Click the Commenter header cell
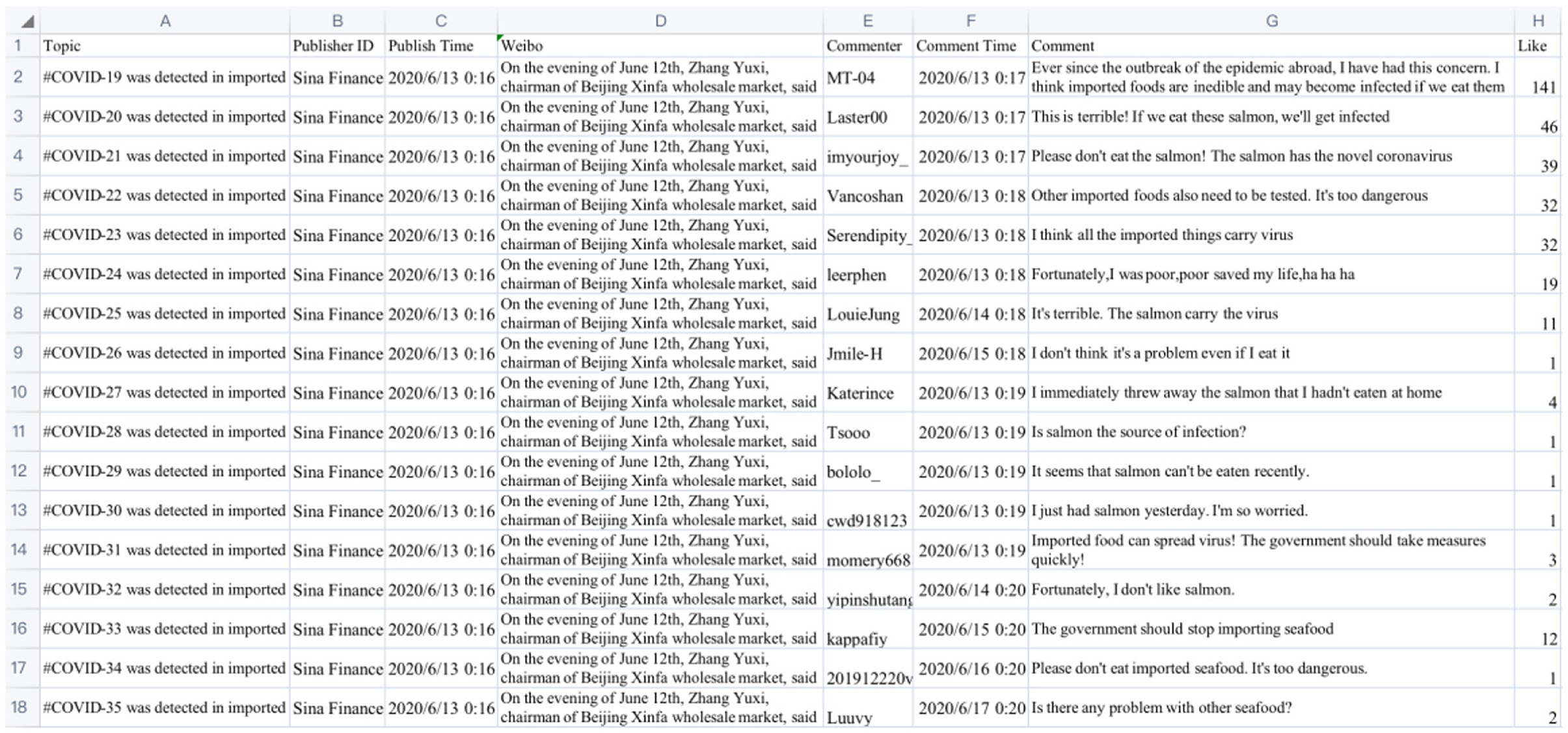 coord(868,46)
